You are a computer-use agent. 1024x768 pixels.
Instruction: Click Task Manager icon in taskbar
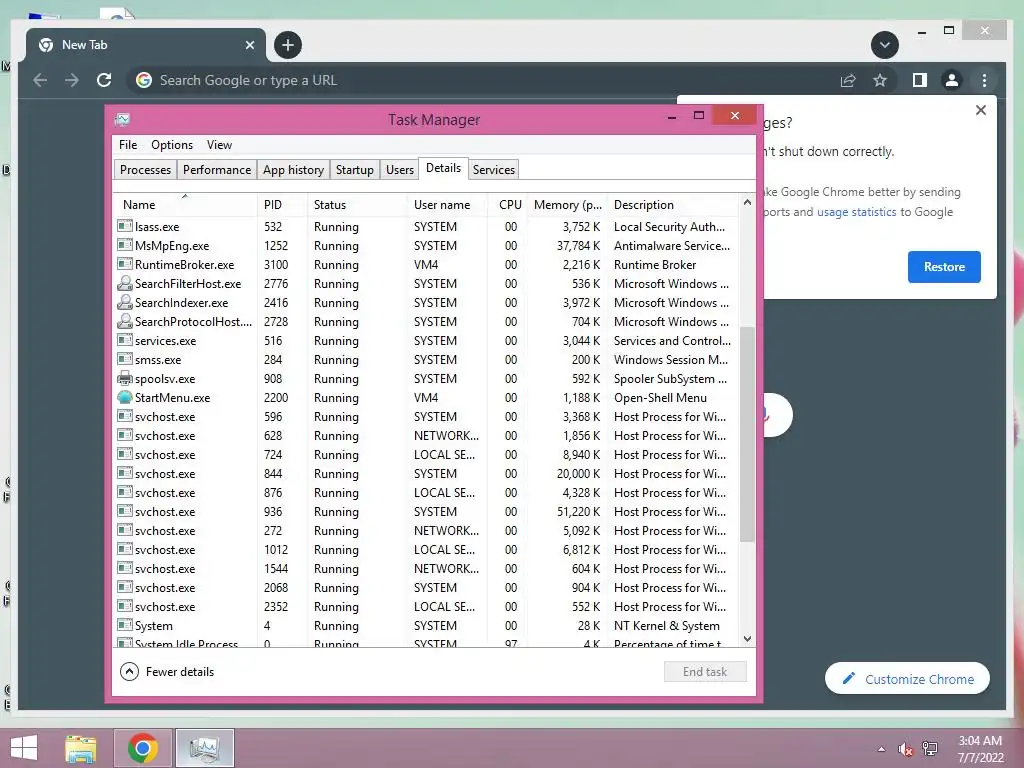204,748
